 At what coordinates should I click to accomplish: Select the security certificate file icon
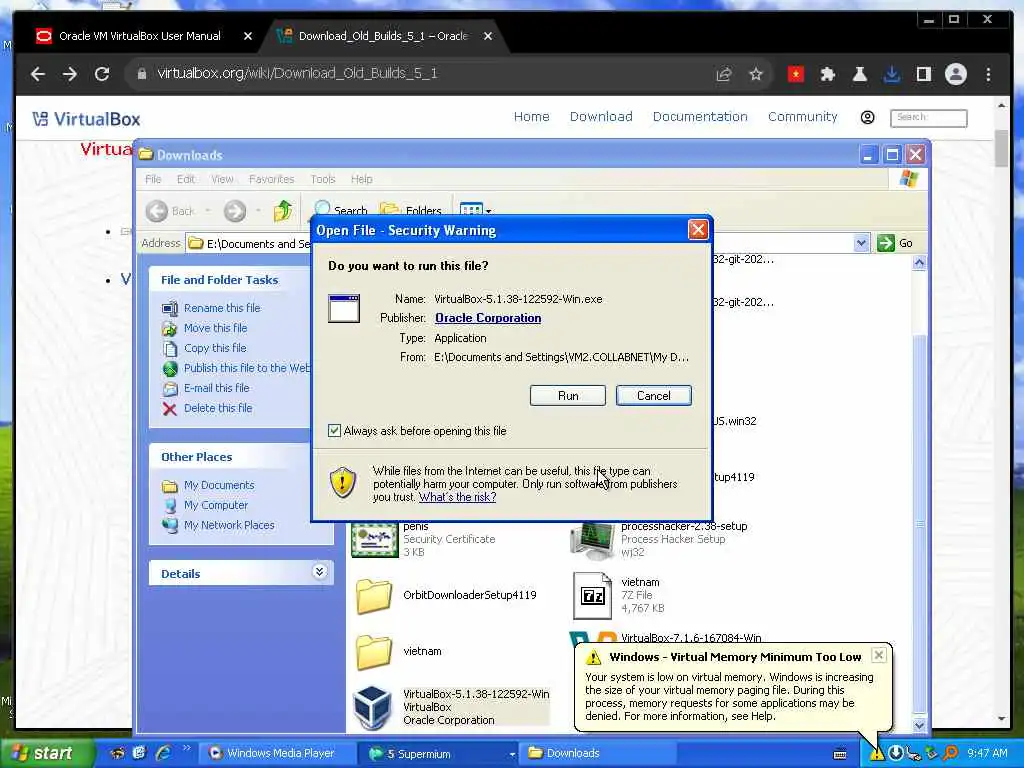point(374,539)
